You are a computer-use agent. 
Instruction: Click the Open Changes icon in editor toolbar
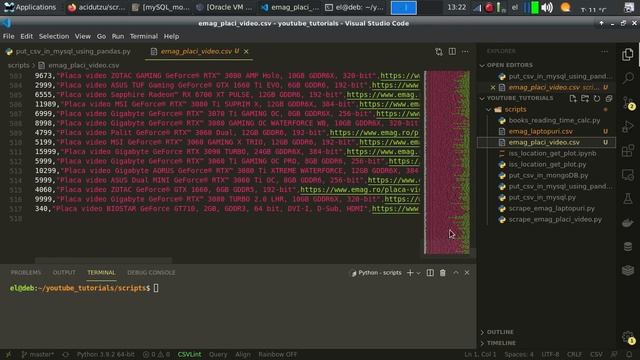(x=439, y=52)
